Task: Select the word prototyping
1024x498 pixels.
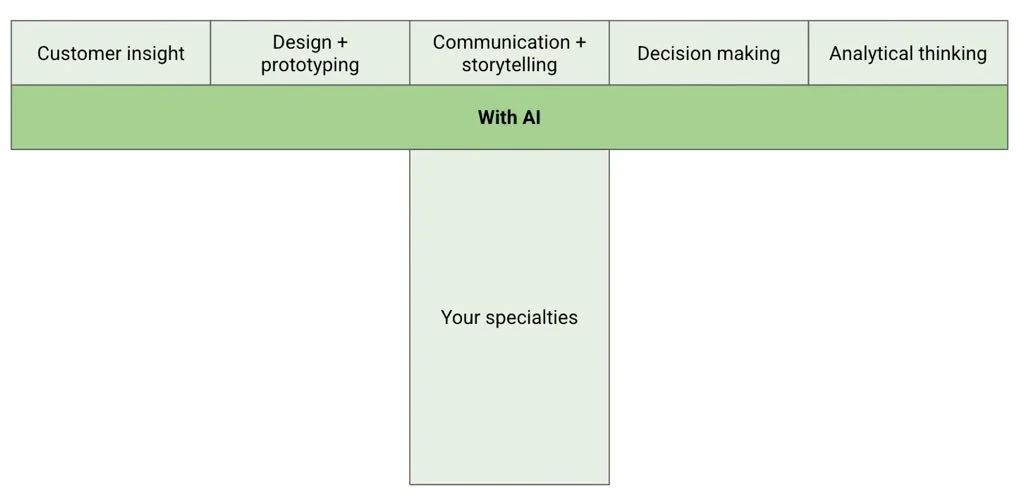Action: coord(310,65)
